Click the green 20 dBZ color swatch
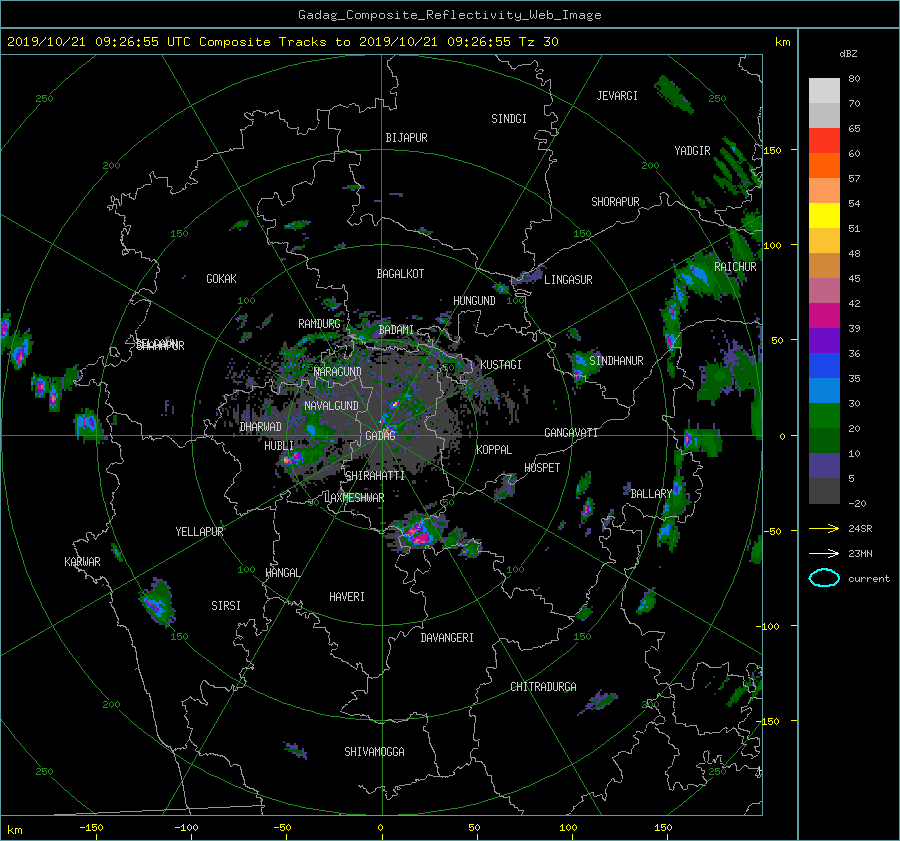This screenshot has height=841, width=900. [824, 416]
